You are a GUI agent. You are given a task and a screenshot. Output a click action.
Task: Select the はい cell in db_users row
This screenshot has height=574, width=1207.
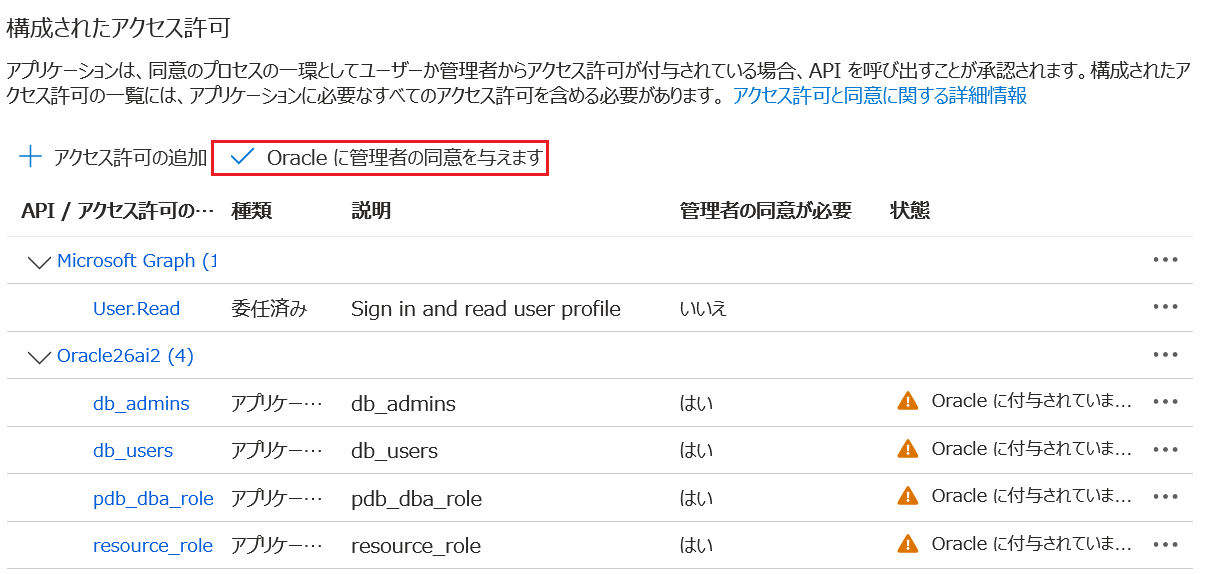[696, 450]
